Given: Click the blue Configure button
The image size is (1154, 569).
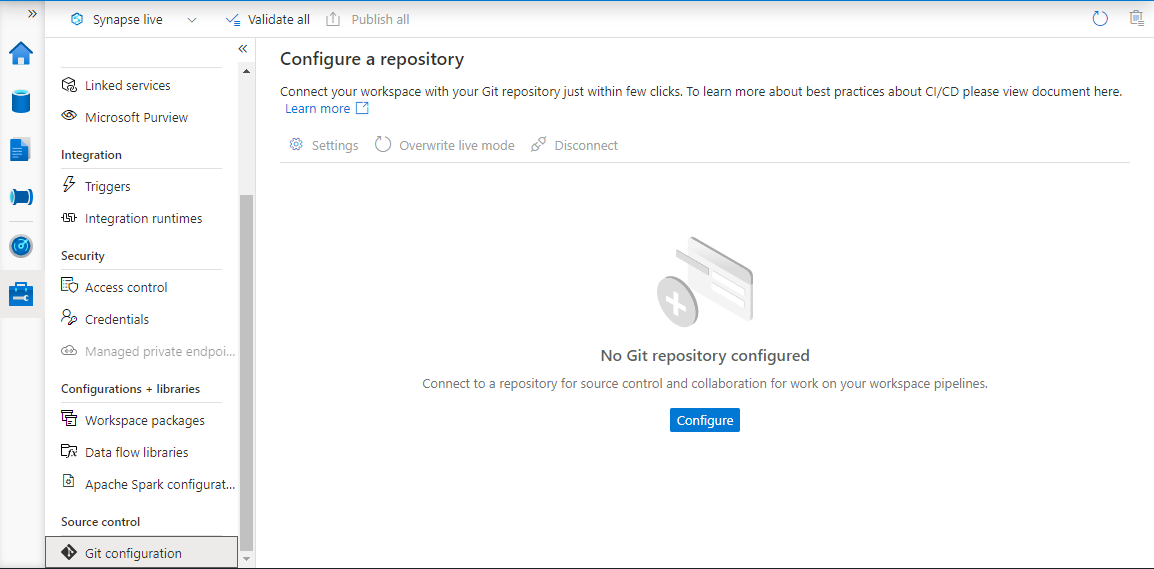Looking at the screenshot, I should (x=704, y=420).
